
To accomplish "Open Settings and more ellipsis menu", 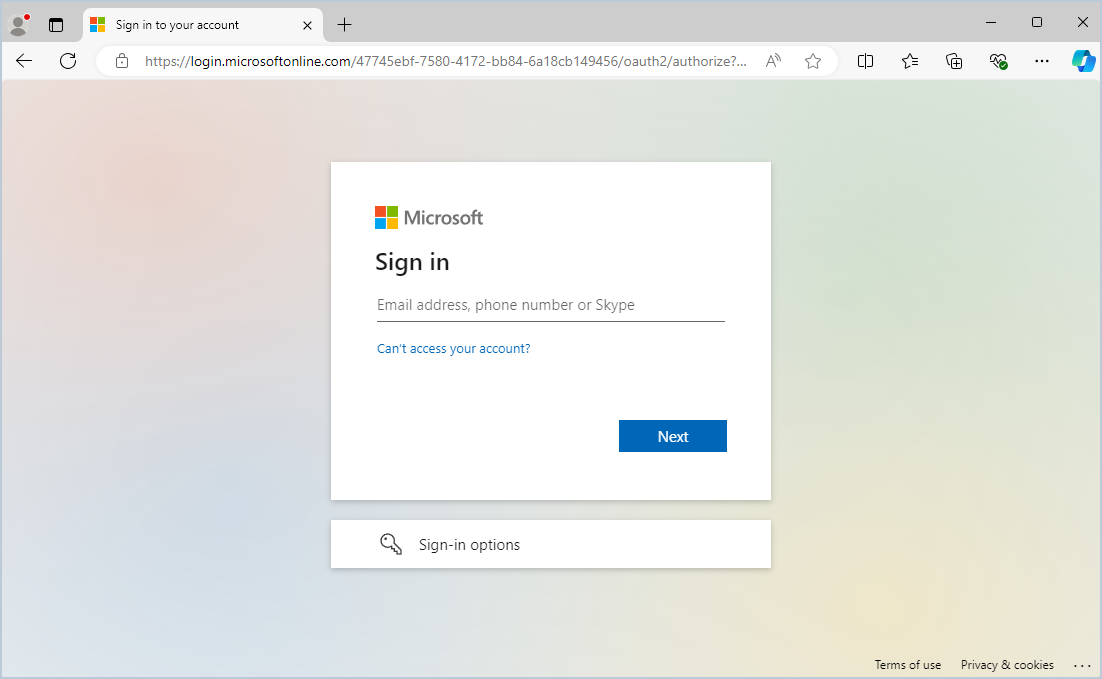I will (1042, 61).
